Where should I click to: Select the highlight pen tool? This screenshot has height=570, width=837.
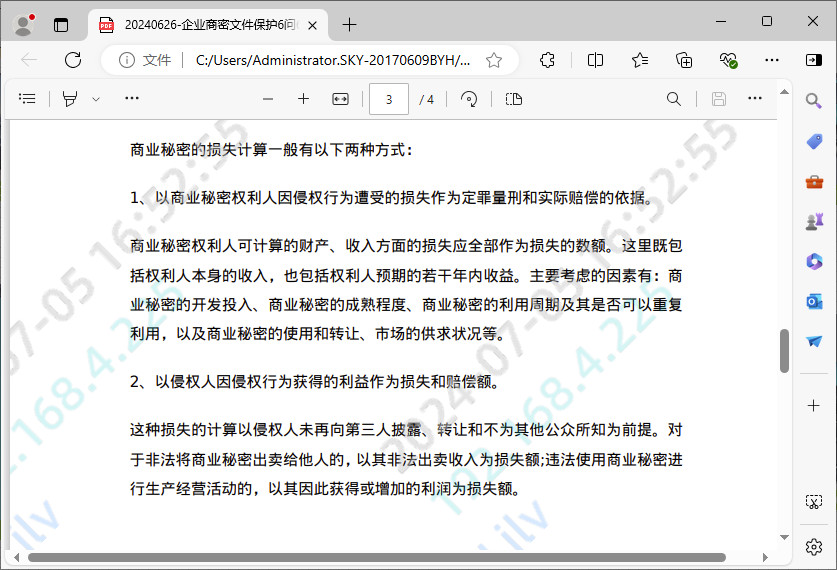(x=70, y=99)
